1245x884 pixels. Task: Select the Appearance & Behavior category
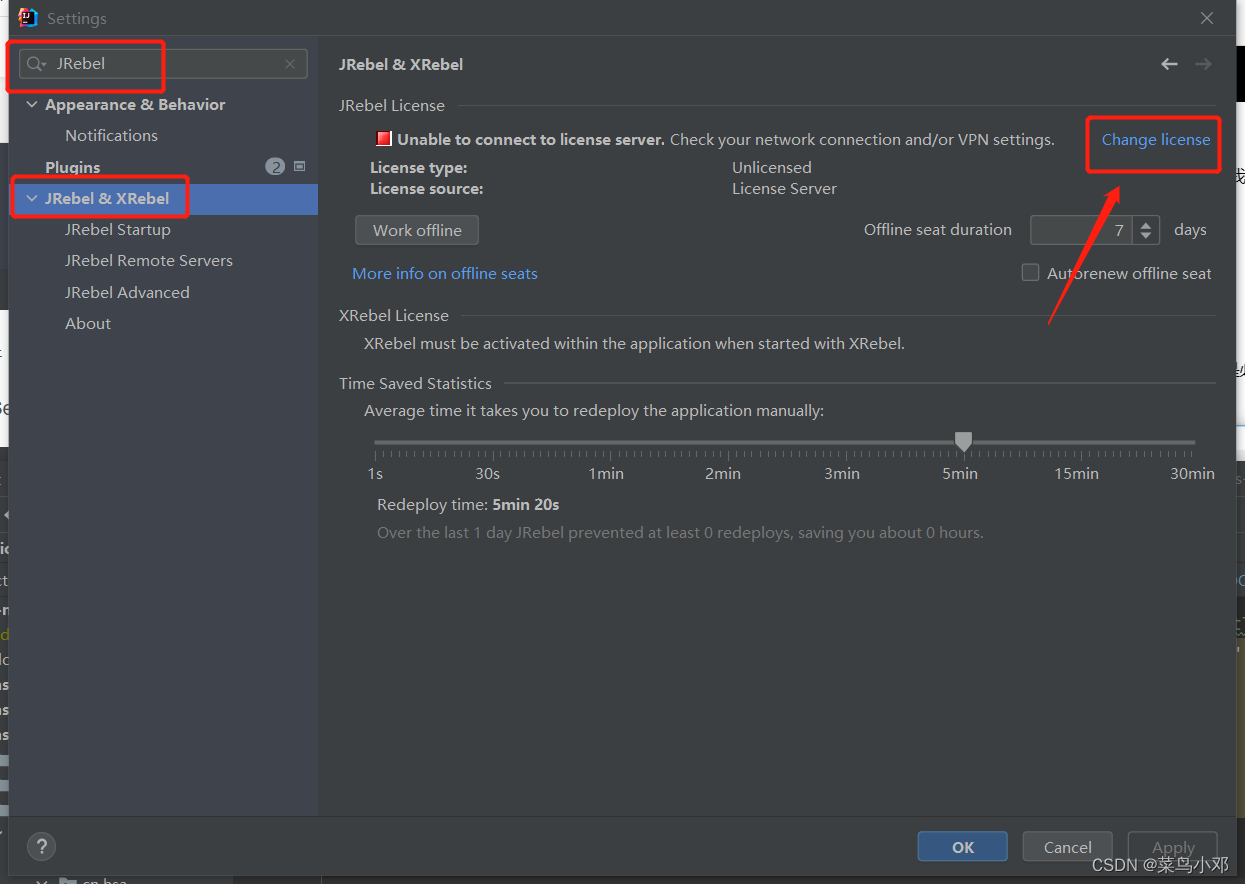[135, 105]
